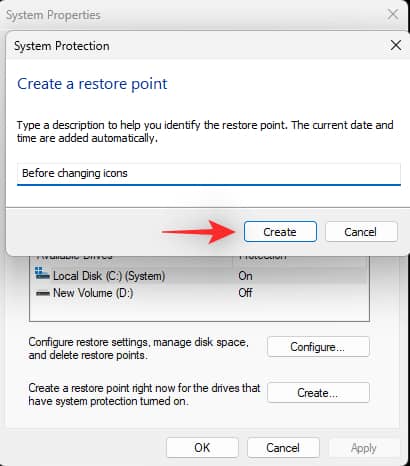410x466 pixels.
Task: Click the Create button beside the red arrow
Action: (x=280, y=232)
